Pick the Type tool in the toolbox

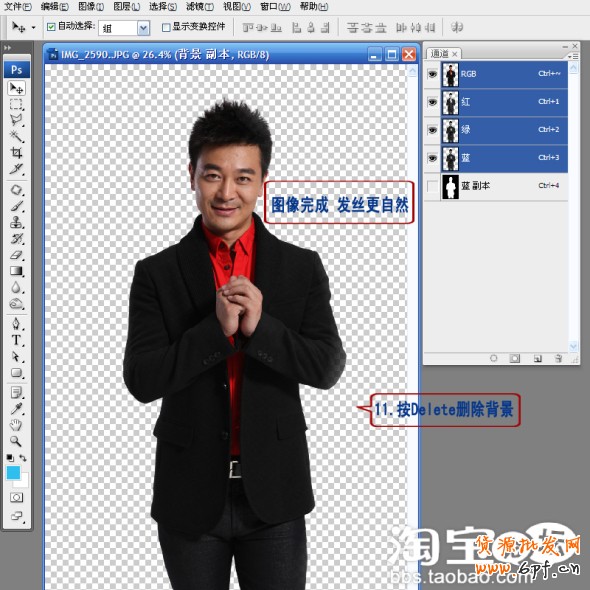tap(17, 340)
